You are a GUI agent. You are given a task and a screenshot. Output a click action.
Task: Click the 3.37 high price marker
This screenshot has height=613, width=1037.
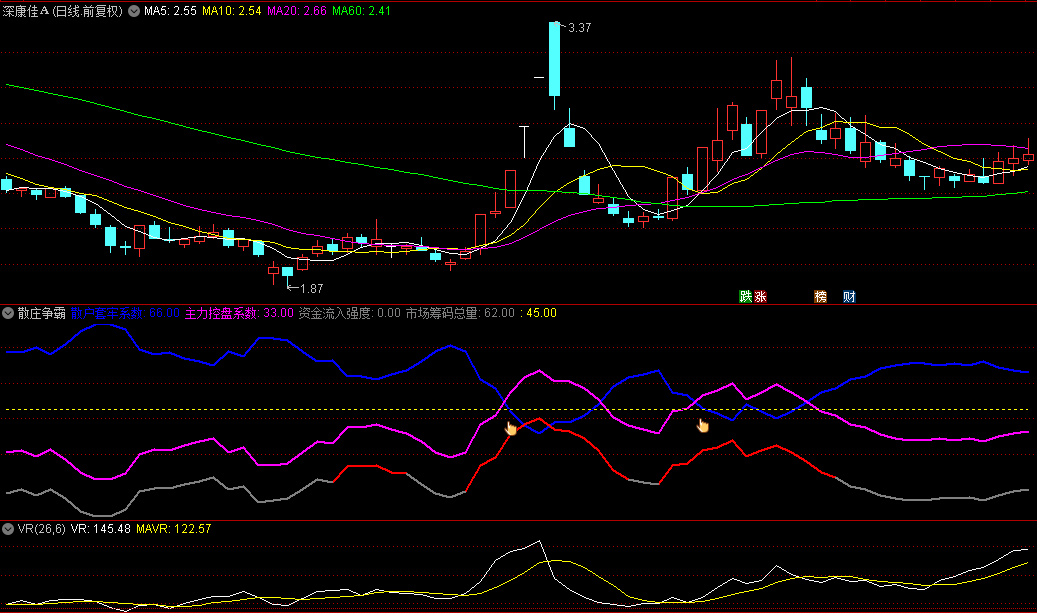pyautogui.click(x=579, y=28)
